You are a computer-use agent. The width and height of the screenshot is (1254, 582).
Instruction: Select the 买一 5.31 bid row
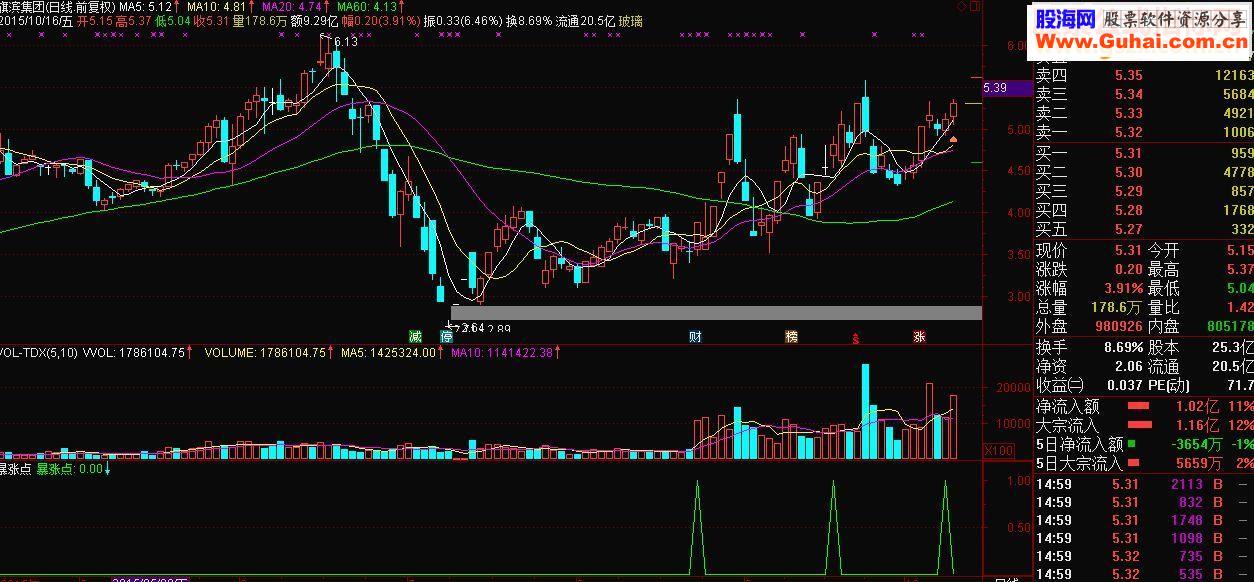(x=1143, y=153)
